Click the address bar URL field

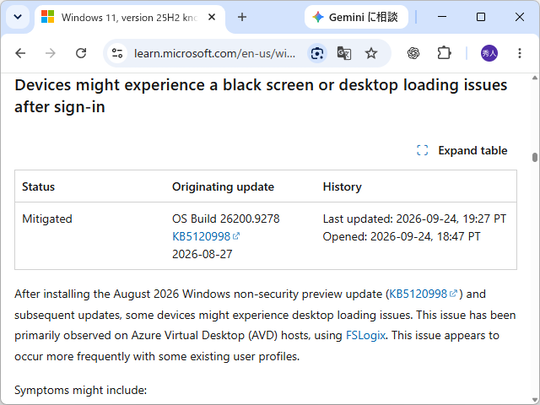click(x=215, y=53)
